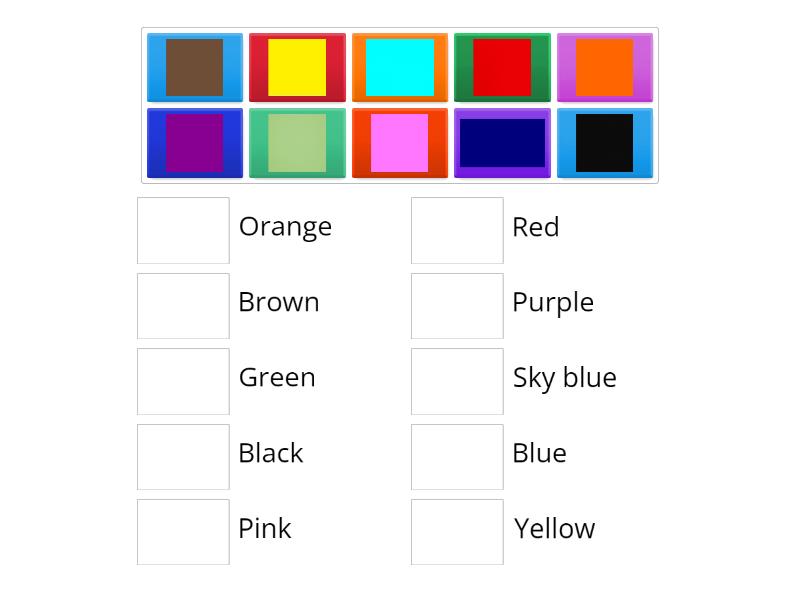The image size is (800, 600).
Task: Click the answer box beside Green
Action: pos(183,381)
